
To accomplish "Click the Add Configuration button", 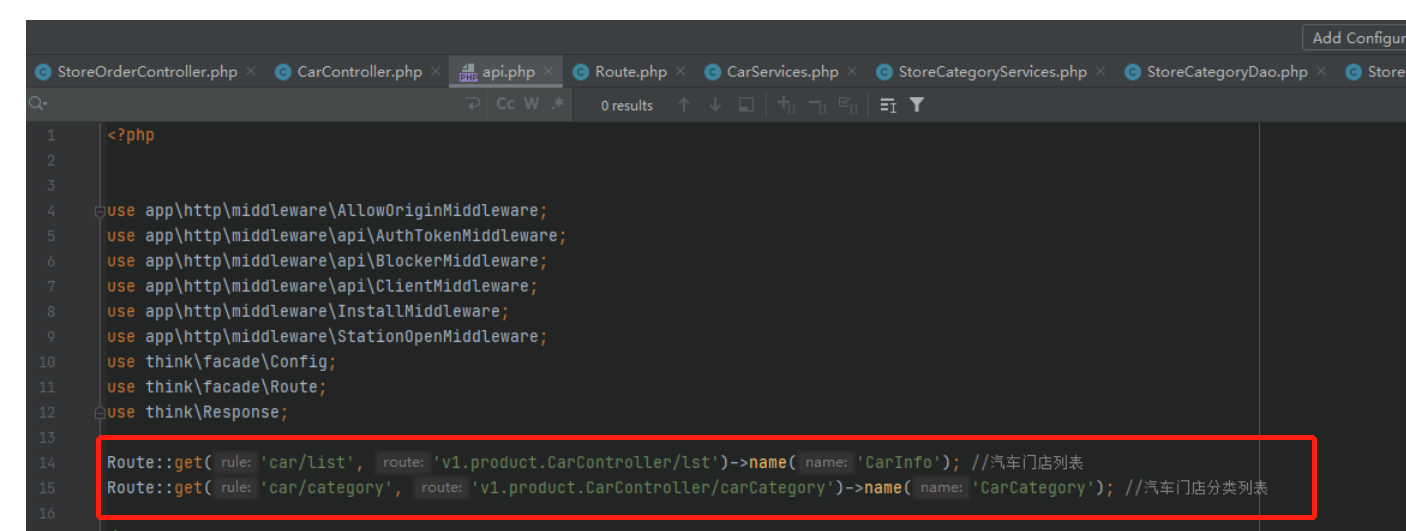I will point(1355,38).
